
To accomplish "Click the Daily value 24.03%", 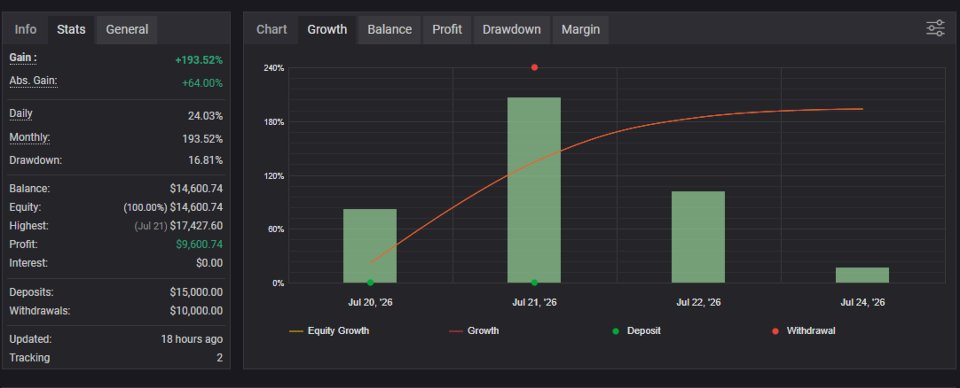I will tap(205, 116).
